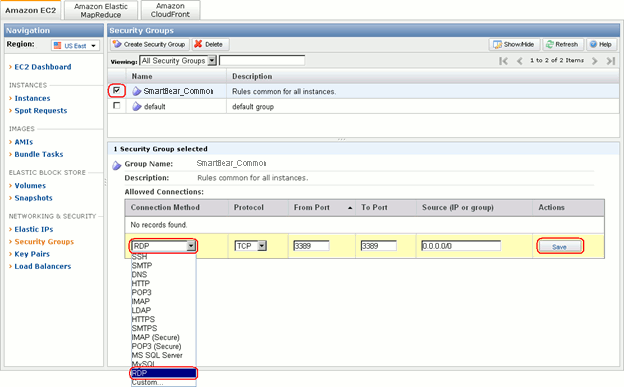
Task: Select POP3 in connection method list
Action: [x=163, y=292]
